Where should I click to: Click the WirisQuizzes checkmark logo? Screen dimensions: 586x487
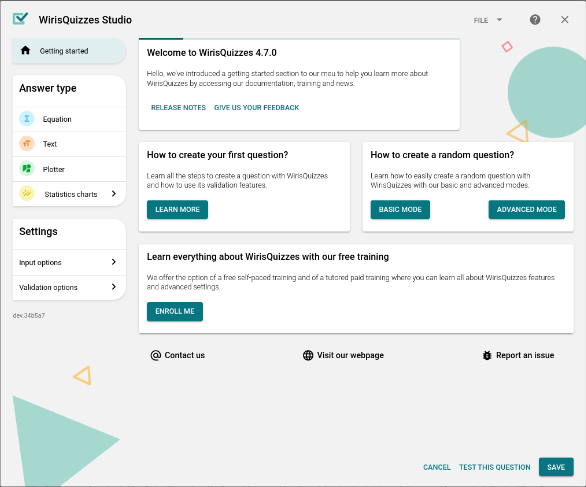(20, 18)
